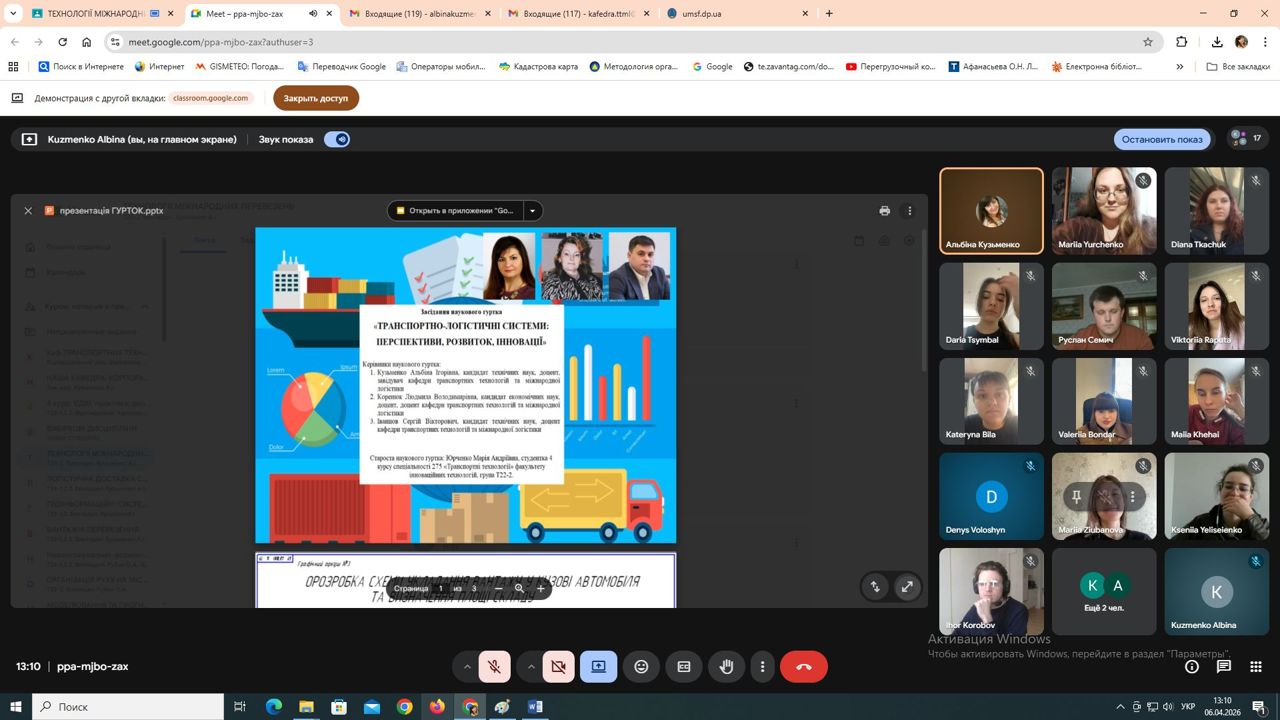Click "Остановить показ" to stop presenting
Image resolution: width=1280 pixels, height=720 pixels.
point(1161,140)
